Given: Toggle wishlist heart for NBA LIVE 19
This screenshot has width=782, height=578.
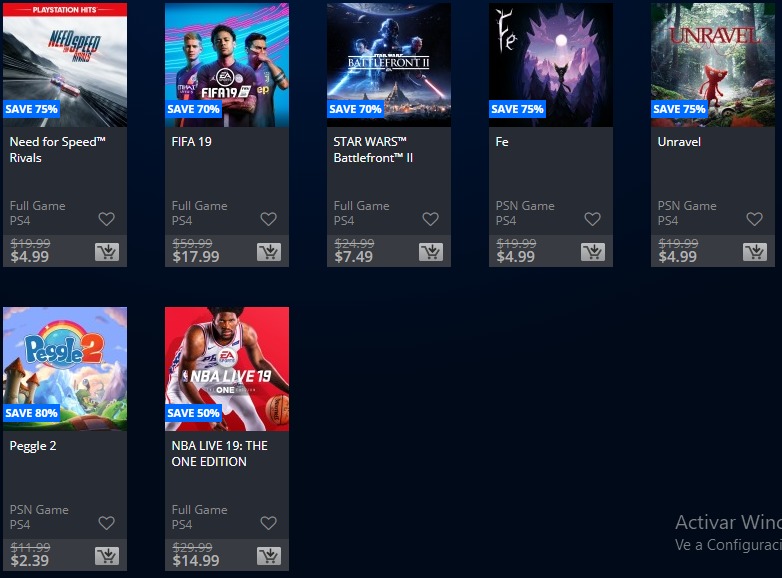Looking at the screenshot, I should pos(268,523).
